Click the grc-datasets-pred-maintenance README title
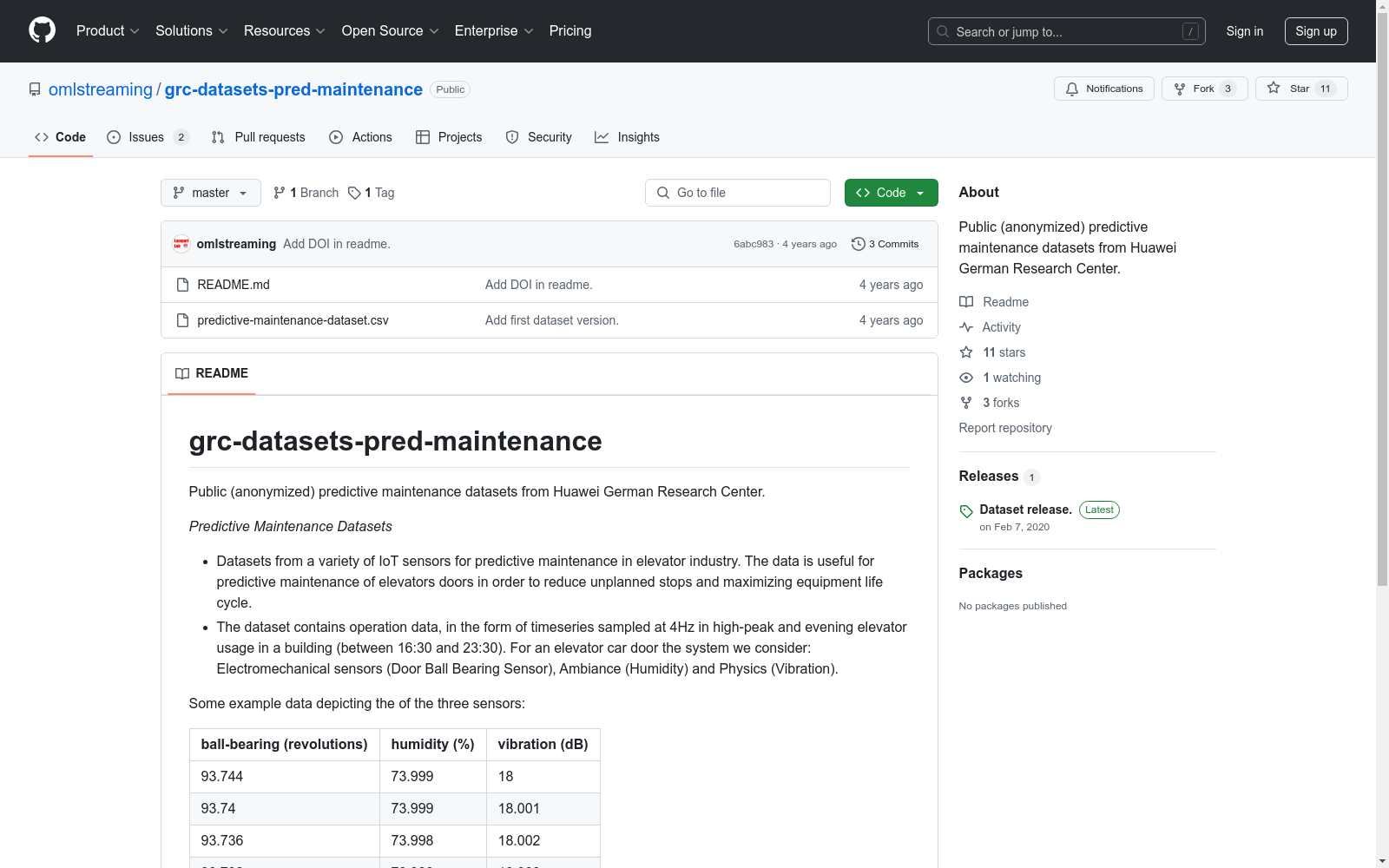Image resolution: width=1389 pixels, height=868 pixels. coord(395,441)
